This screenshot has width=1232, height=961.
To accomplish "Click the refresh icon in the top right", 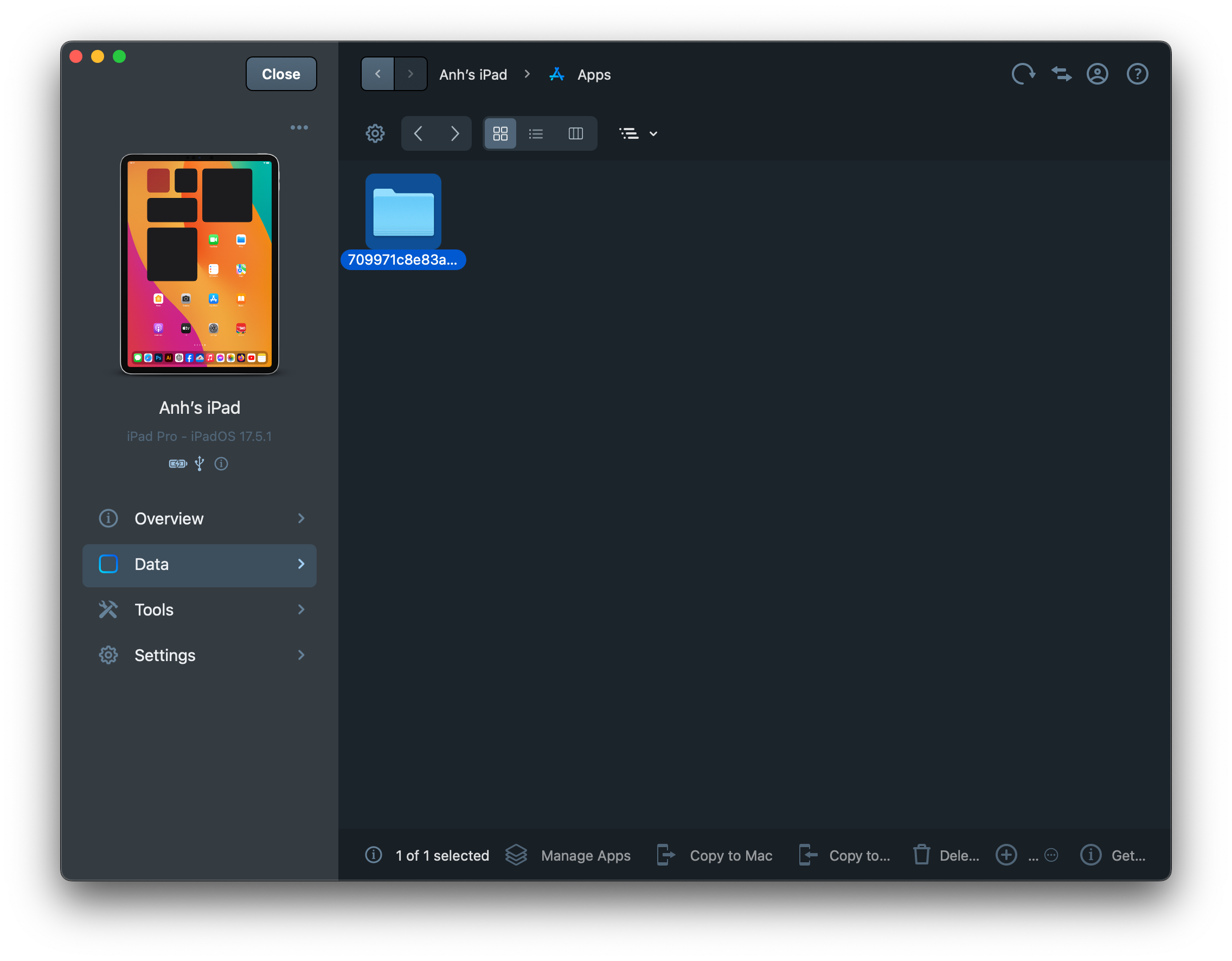I will click(x=1023, y=73).
